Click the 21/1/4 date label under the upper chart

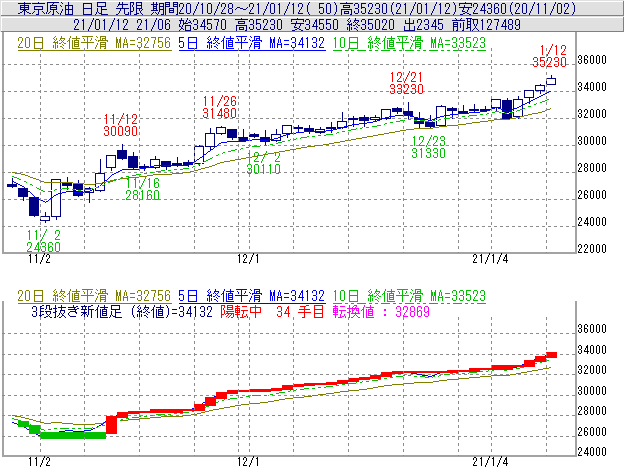[490, 259]
